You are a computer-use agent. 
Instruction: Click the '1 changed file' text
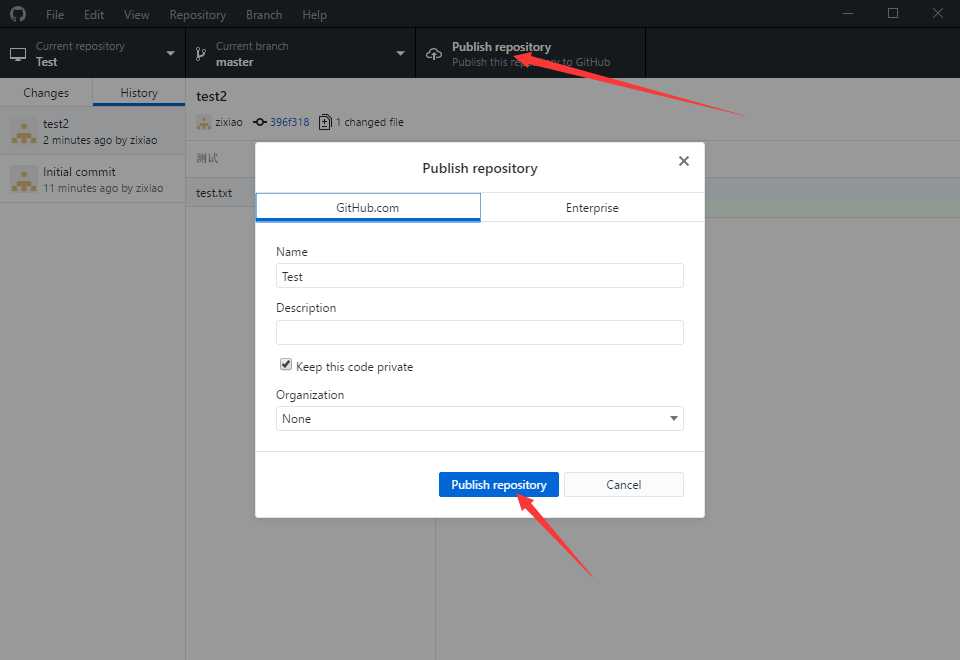coord(370,122)
